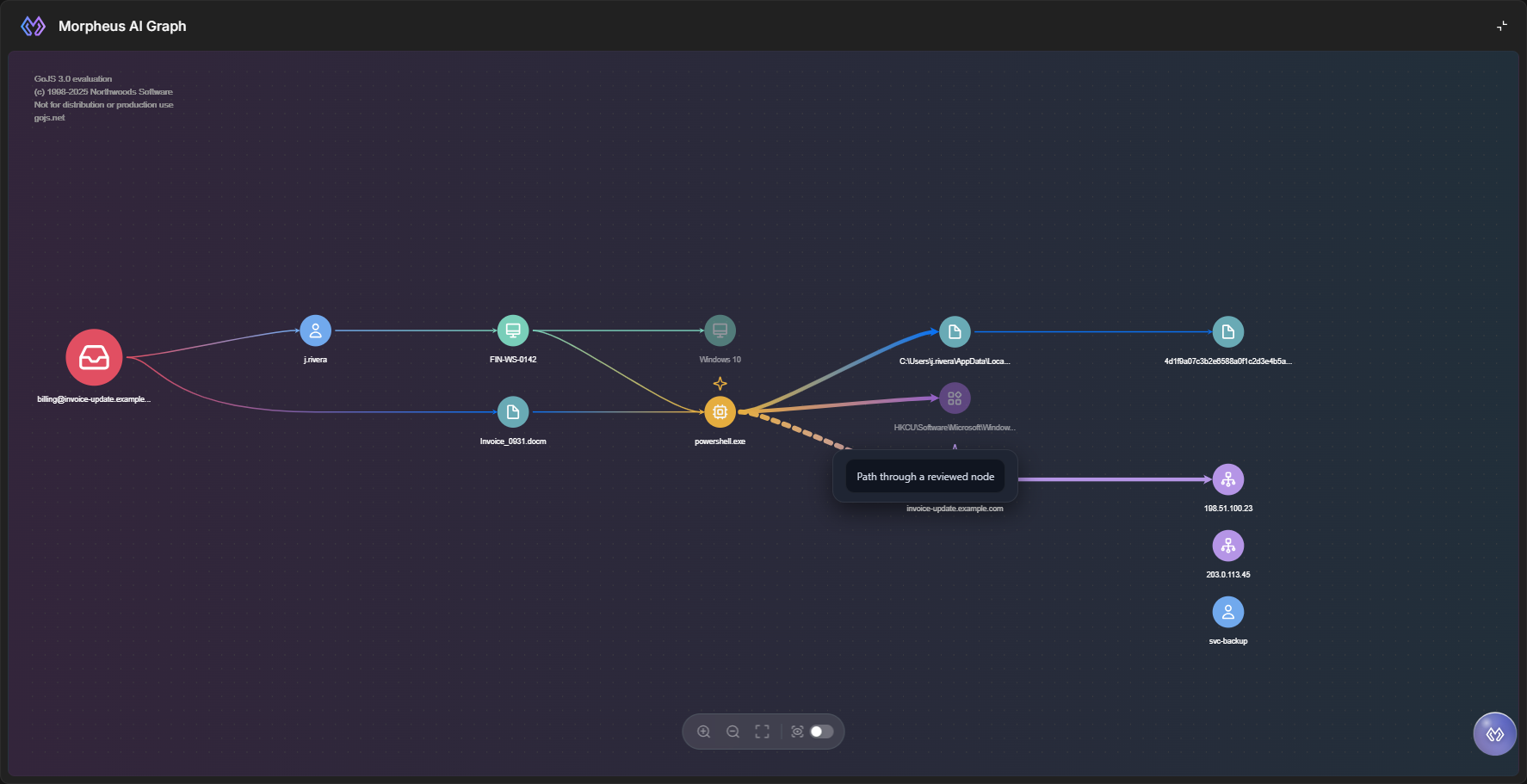Select the Invoice_0931.docm file node
This screenshot has height=784, width=1527.
tap(513, 412)
